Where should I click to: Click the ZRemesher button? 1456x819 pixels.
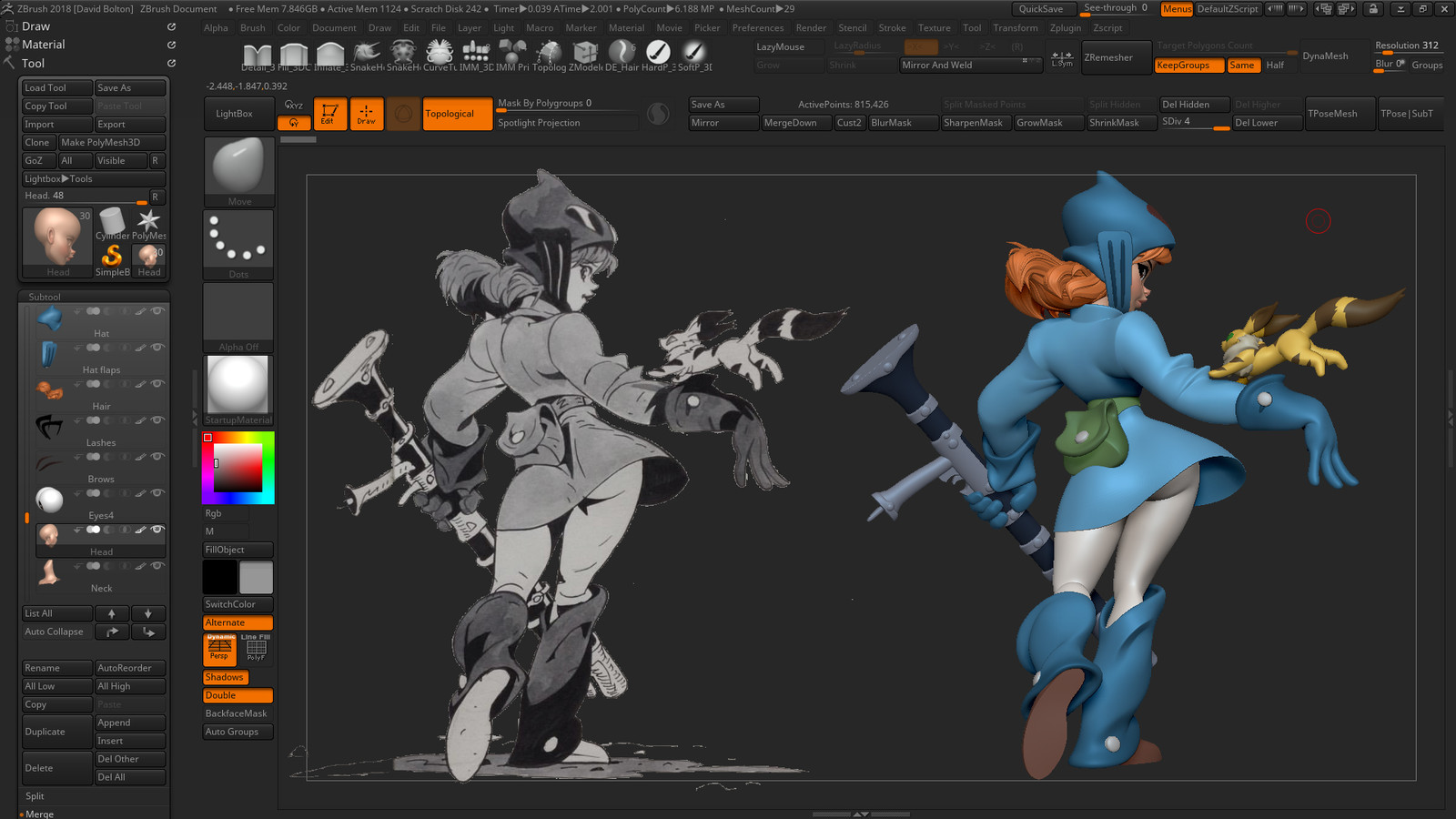(x=1116, y=57)
